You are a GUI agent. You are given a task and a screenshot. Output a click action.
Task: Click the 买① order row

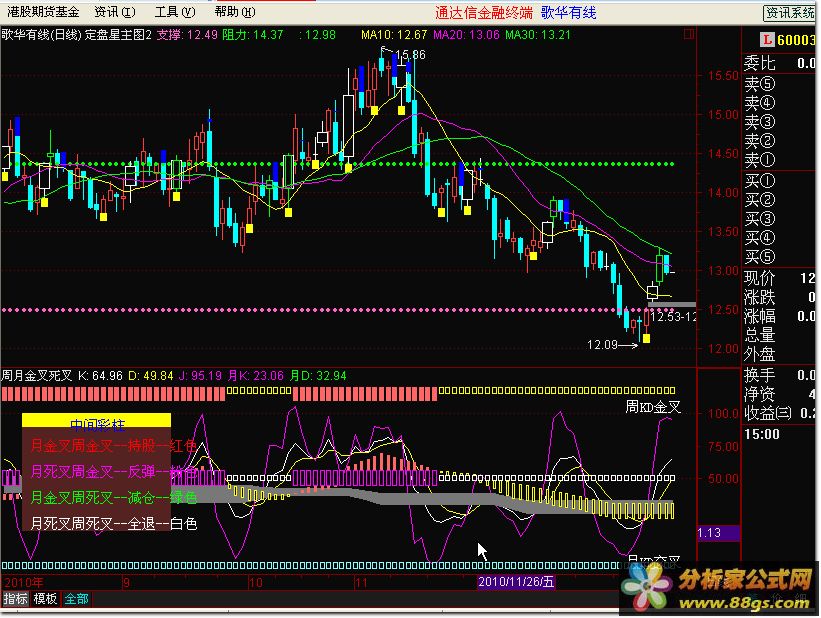779,181
